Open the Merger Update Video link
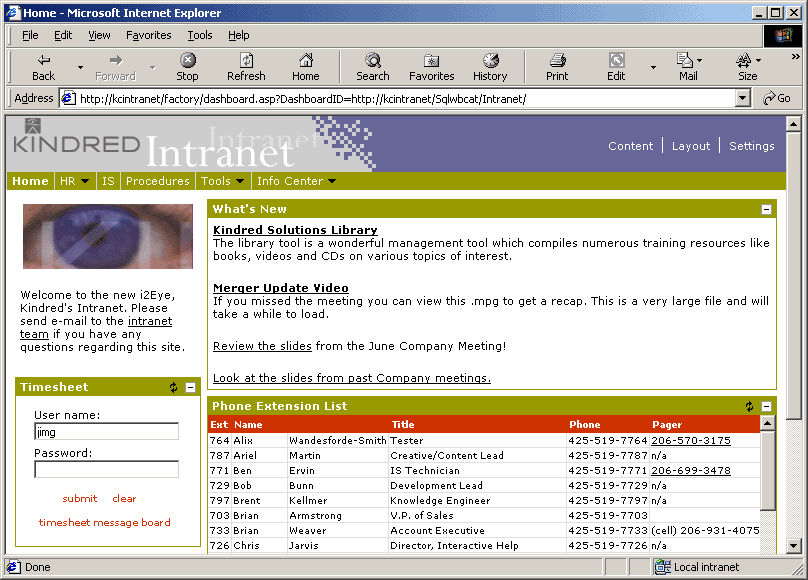Screen dimensions: 808x580 click(281, 288)
